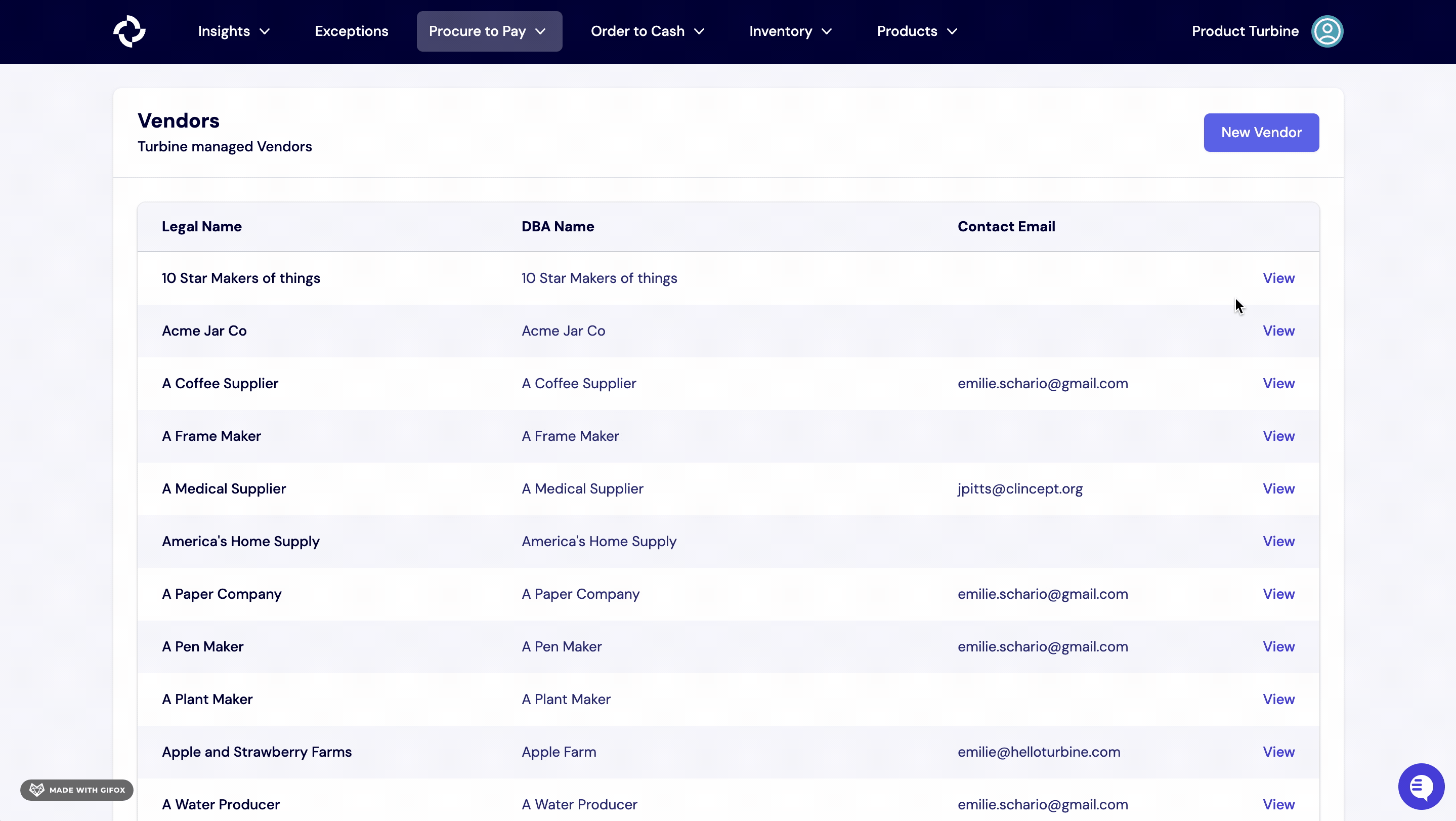The height and width of the screenshot is (821, 1456).
Task: Click the Apple and Strawberry Farms row
Action: click(x=257, y=752)
